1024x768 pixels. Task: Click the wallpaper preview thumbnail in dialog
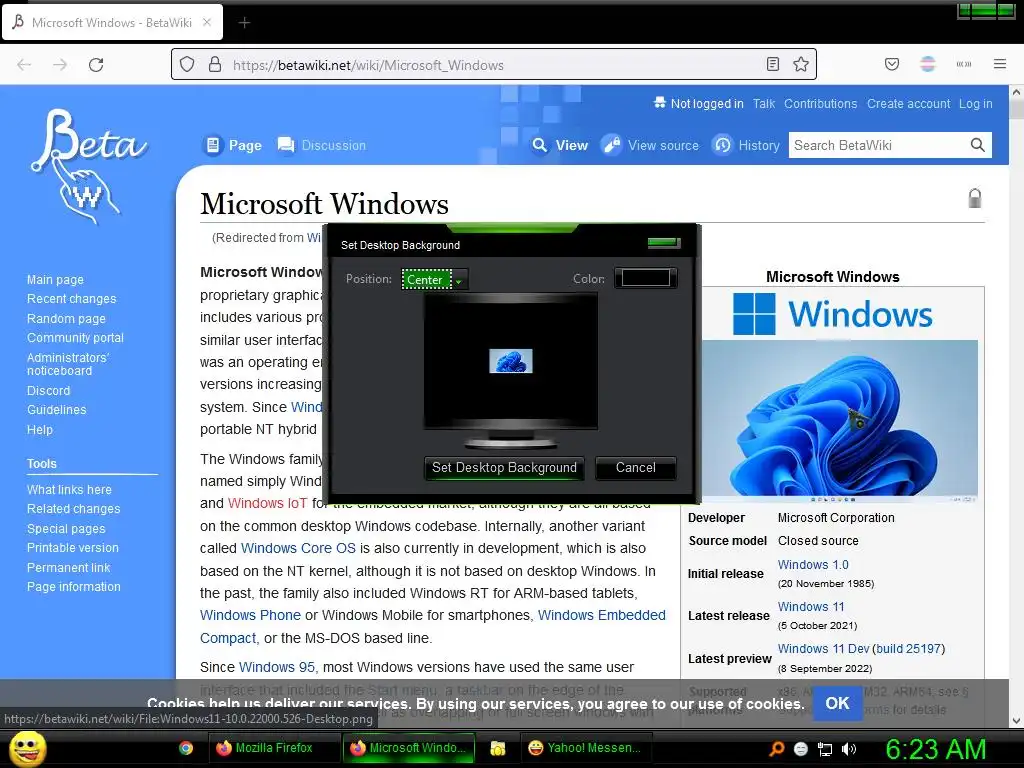[511, 360]
